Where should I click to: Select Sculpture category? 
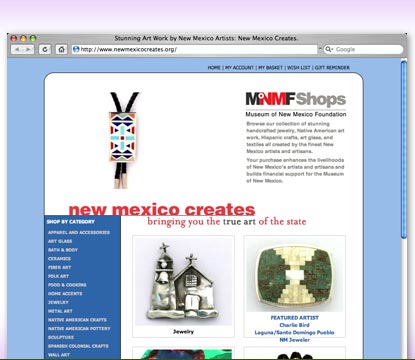61,337
